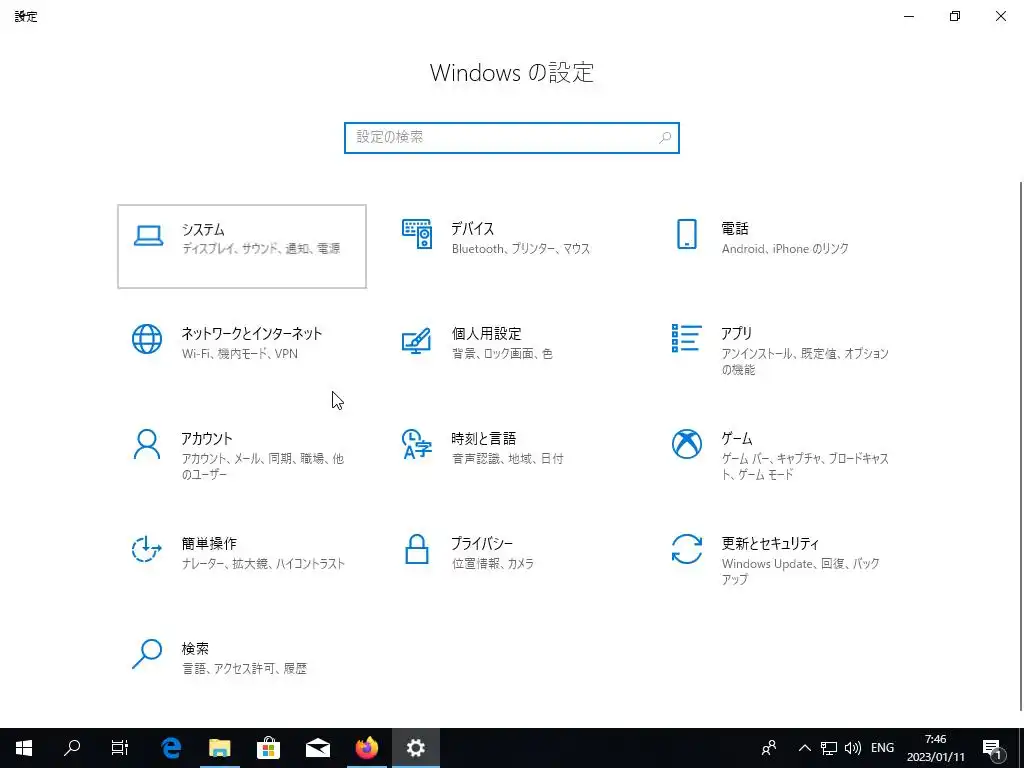Click 'アンインストール、既定値、オプションの機能' description
Viewport: 1024px width, 768px height.
coord(805,361)
